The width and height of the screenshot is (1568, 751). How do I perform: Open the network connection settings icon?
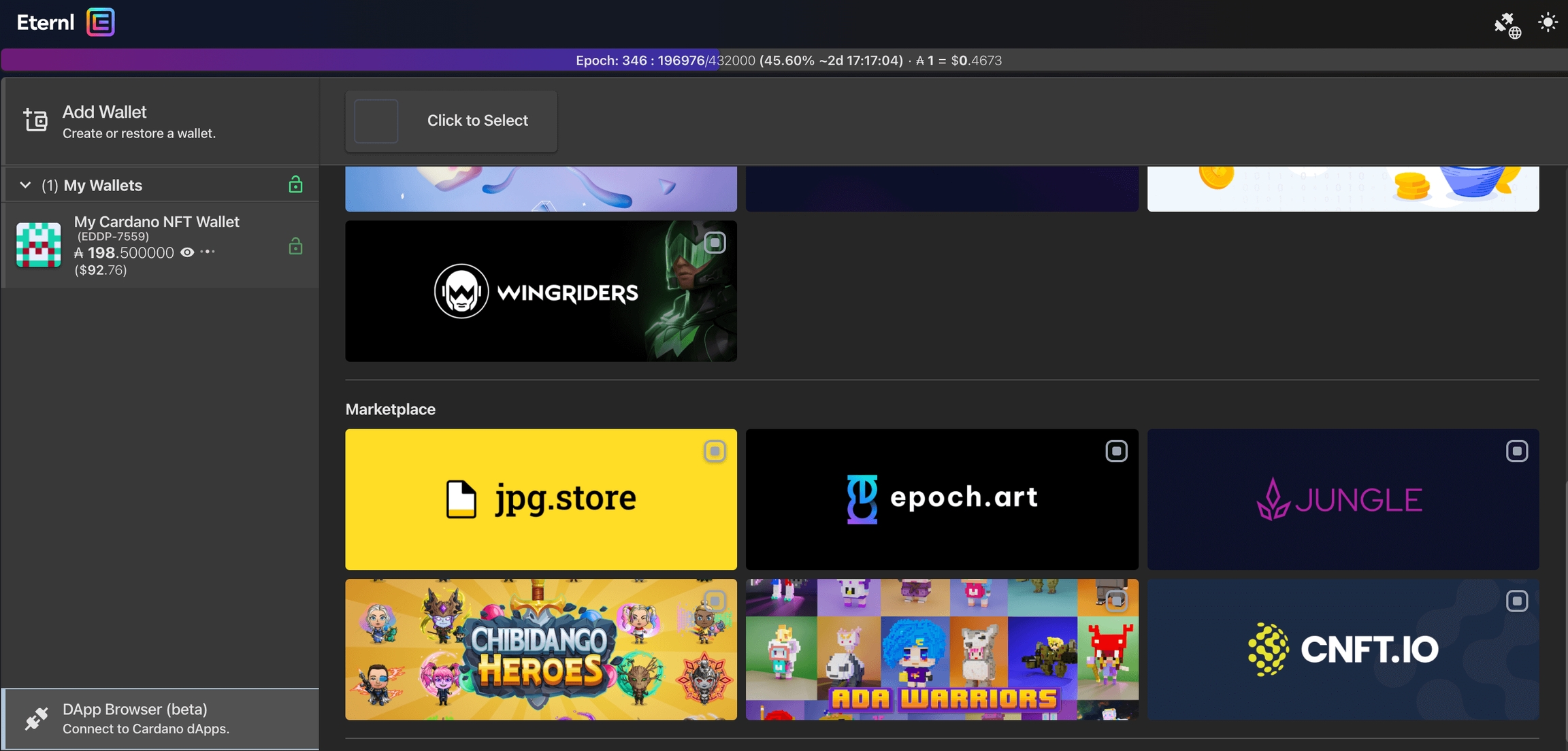pos(1507,24)
